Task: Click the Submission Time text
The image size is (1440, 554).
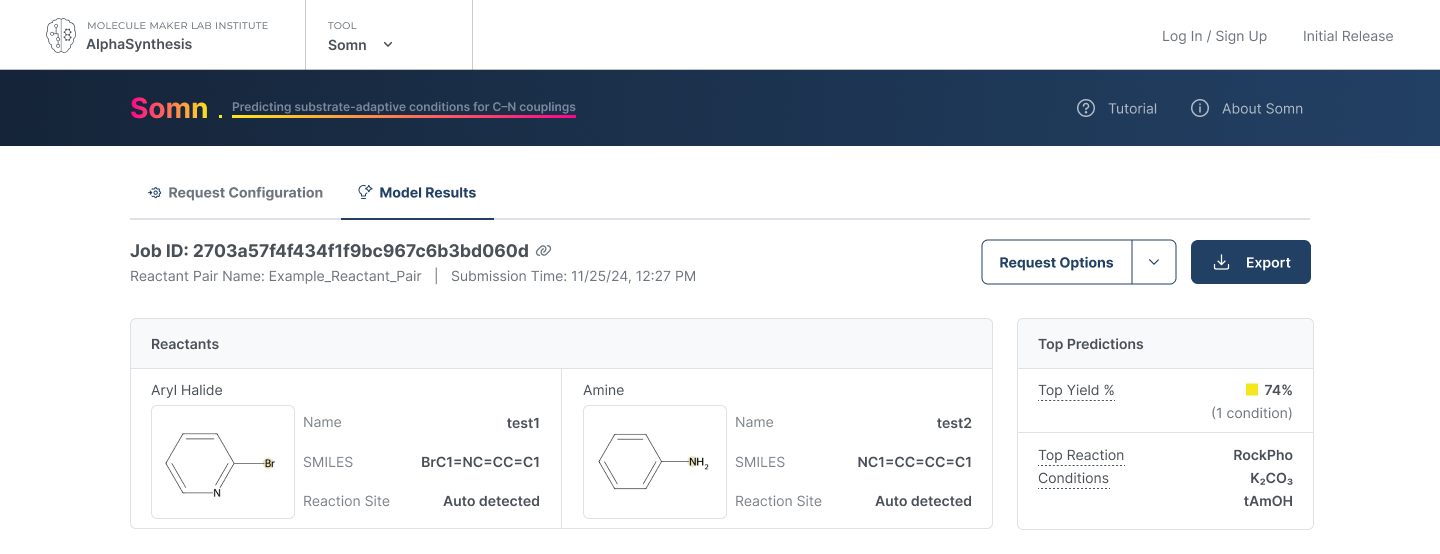Action: pos(573,276)
